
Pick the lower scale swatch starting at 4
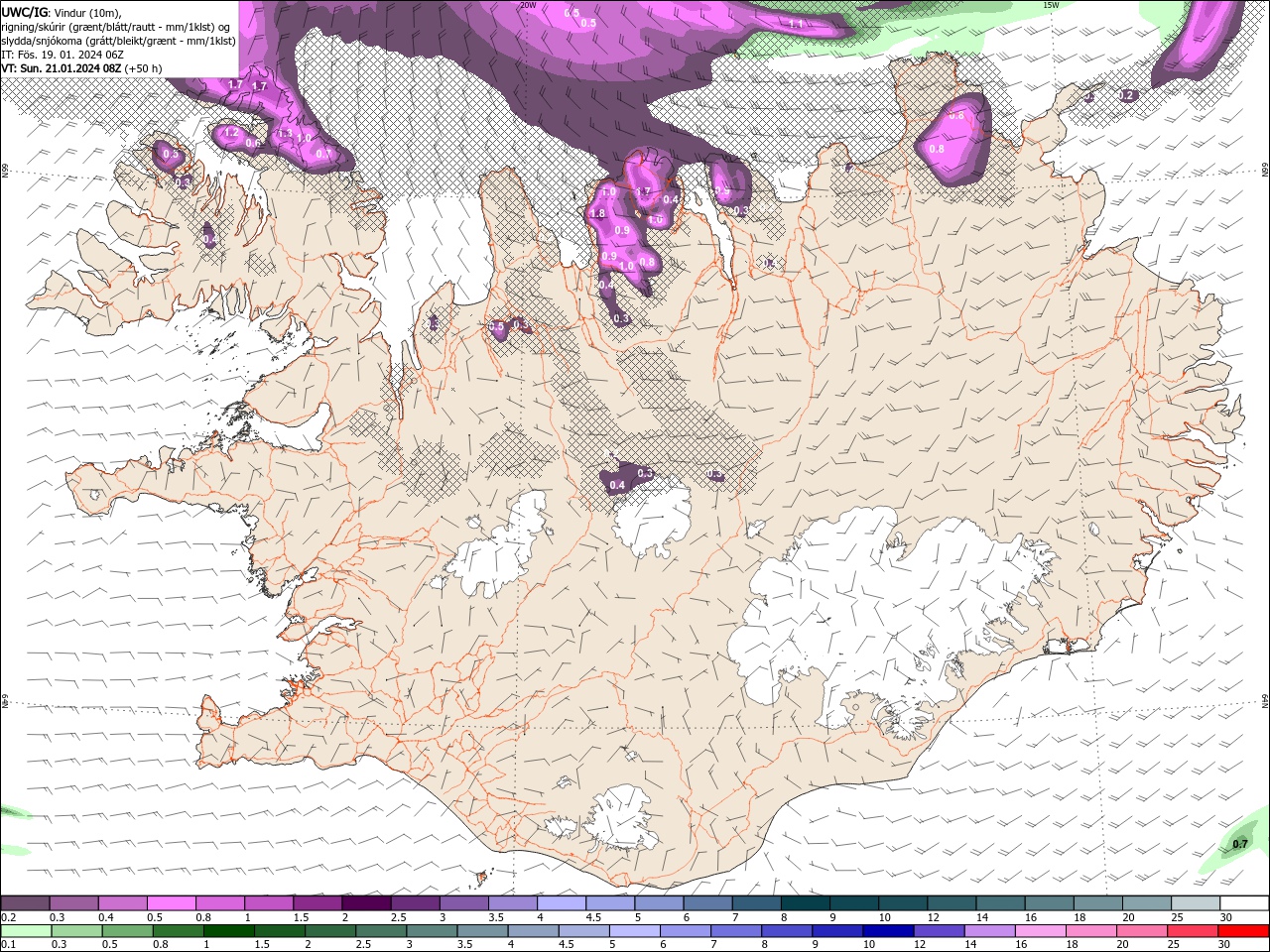coord(532,931)
